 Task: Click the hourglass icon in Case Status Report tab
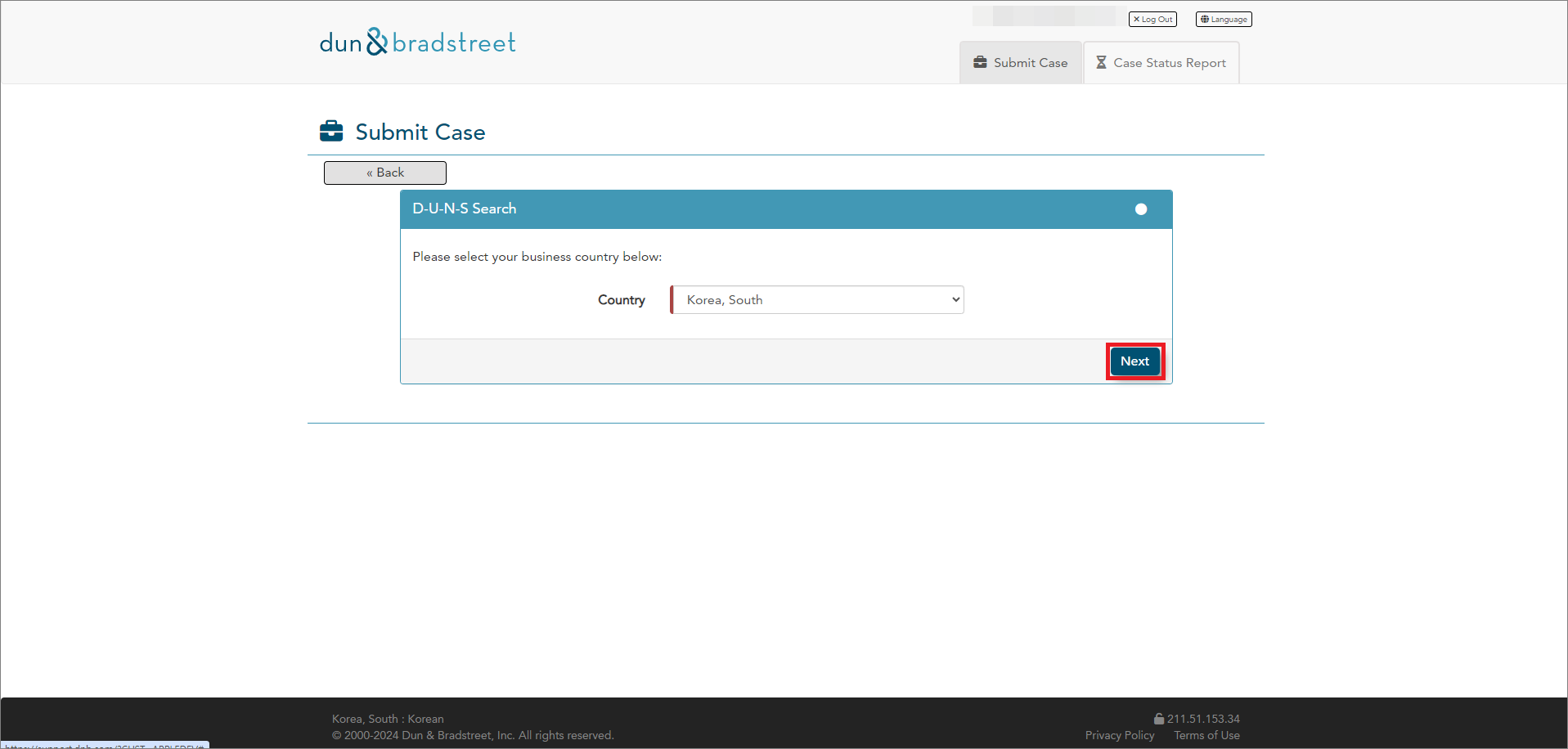pyautogui.click(x=1101, y=62)
